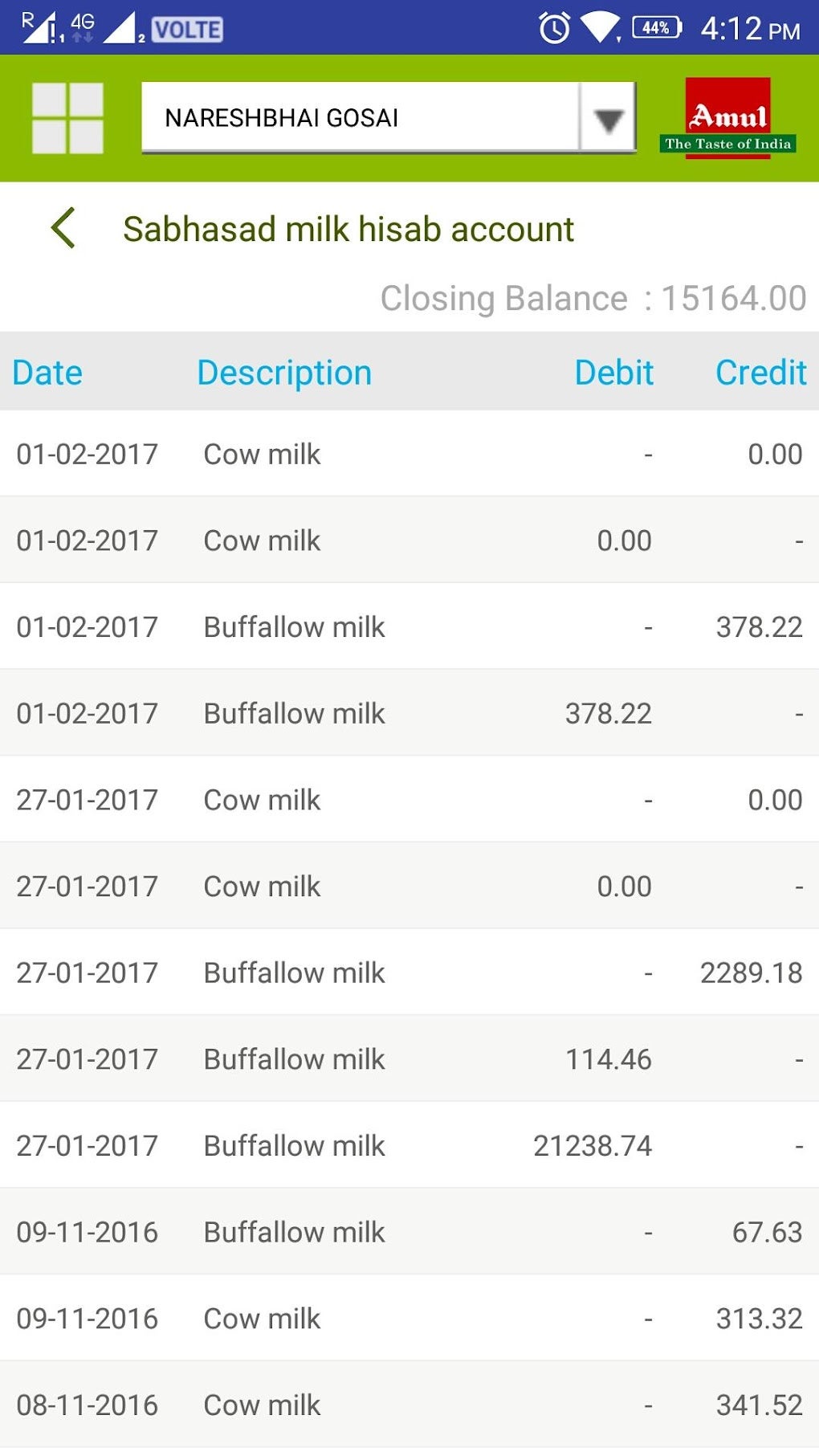819x1456 pixels.
Task: Tap the 08-11-2016 Cow milk entry
Action: coord(409,1405)
